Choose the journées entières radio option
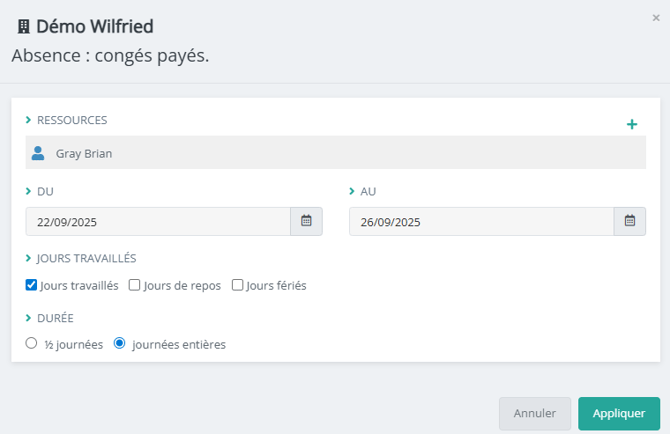 pos(120,344)
